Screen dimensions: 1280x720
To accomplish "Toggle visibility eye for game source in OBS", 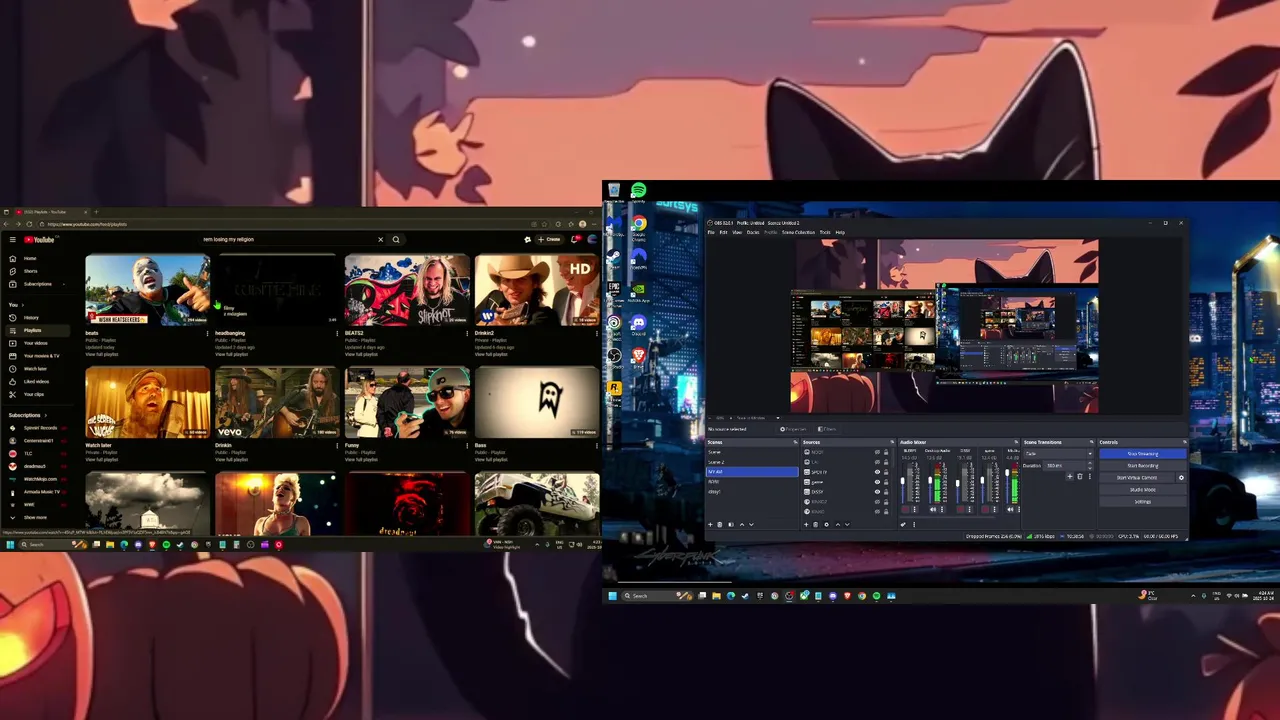I will (x=877, y=482).
